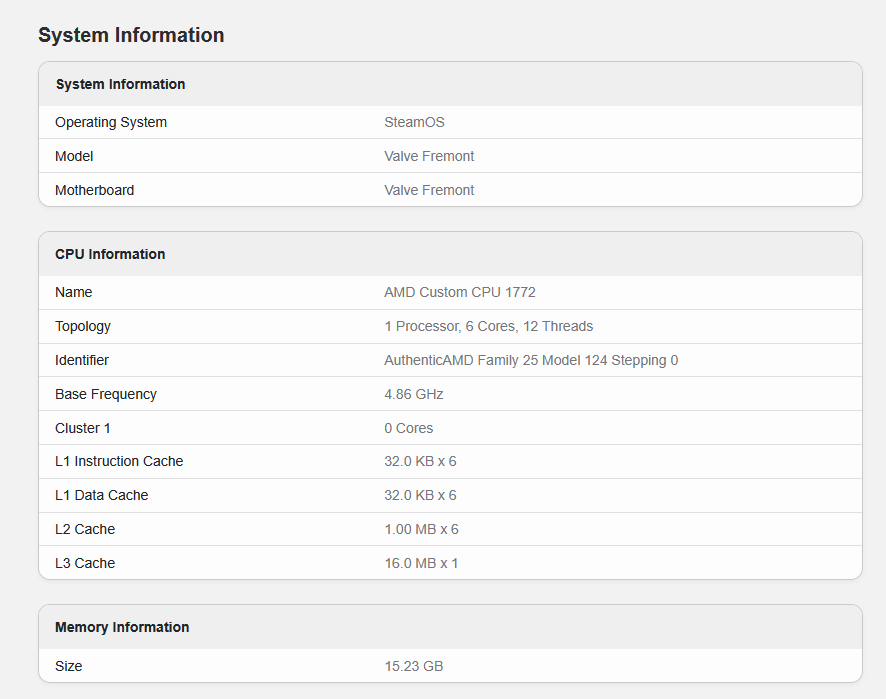The image size is (886, 699).
Task: Select the 16.0 MB x 1 value
Action: pyautogui.click(x=422, y=563)
